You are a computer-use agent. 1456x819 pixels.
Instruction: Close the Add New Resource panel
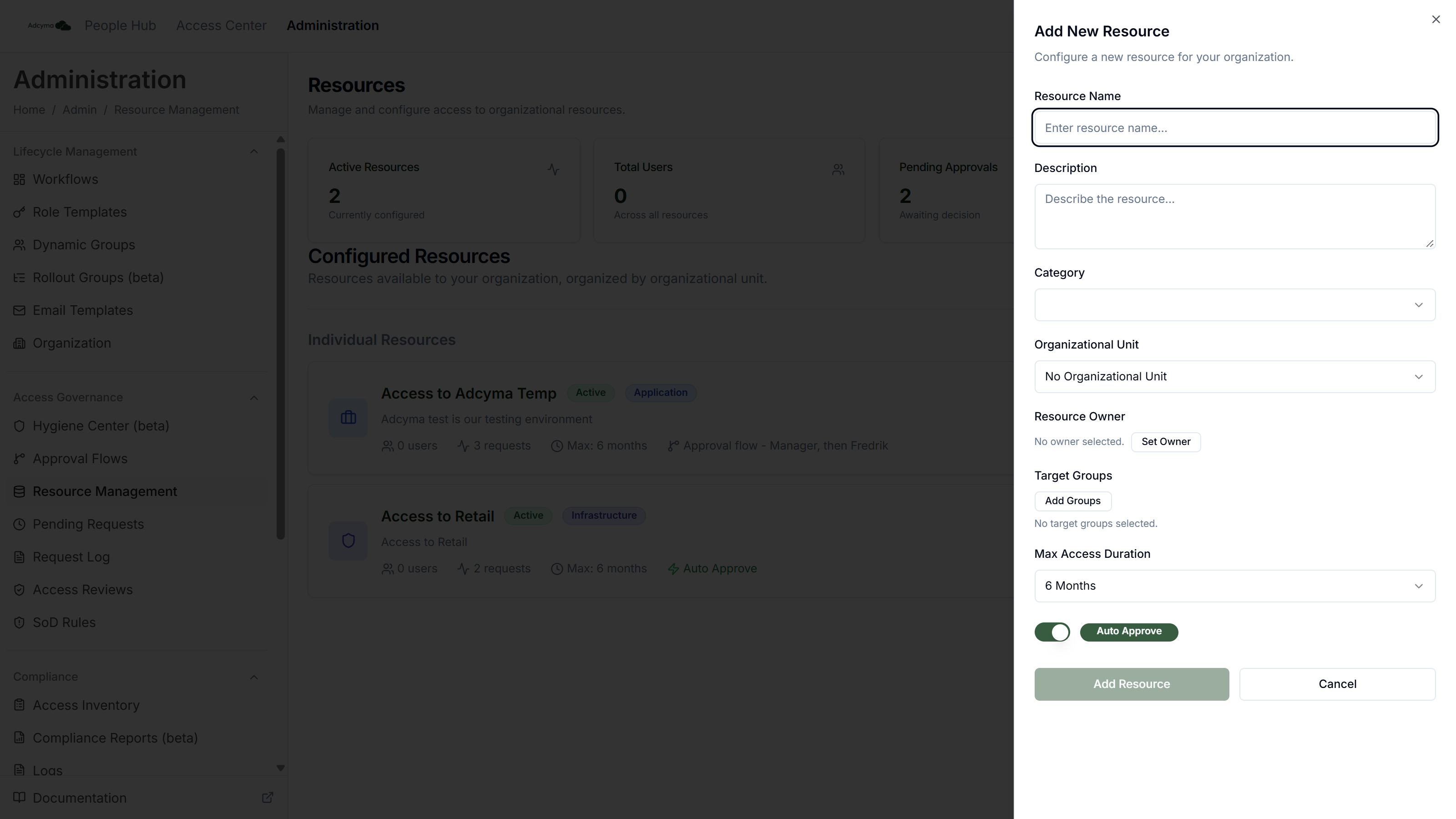click(1436, 19)
